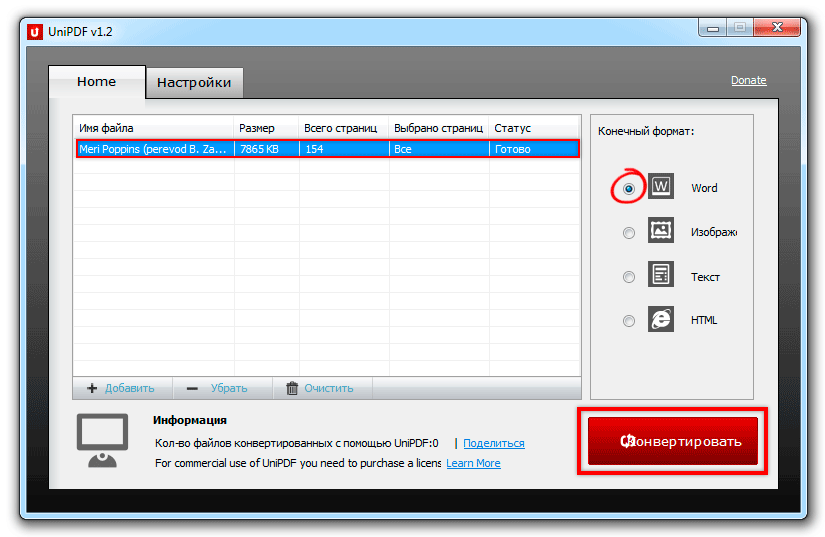825x537 pixels.
Task: Click the Готово status cell
Action: pyautogui.click(x=534, y=149)
